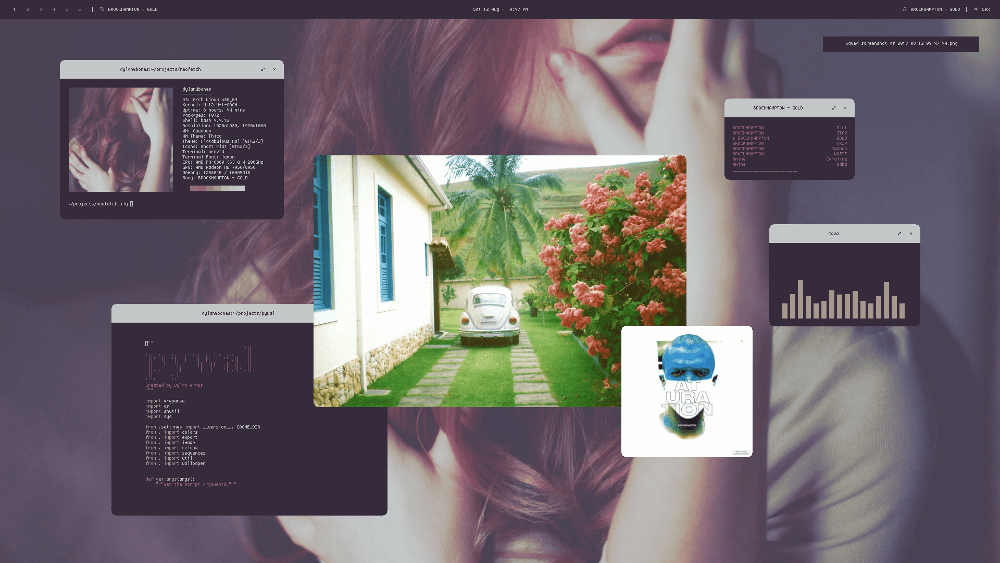The image size is (1000, 563).
Task: Click the audio visualizer bars in the cava window
Action: click(843, 300)
